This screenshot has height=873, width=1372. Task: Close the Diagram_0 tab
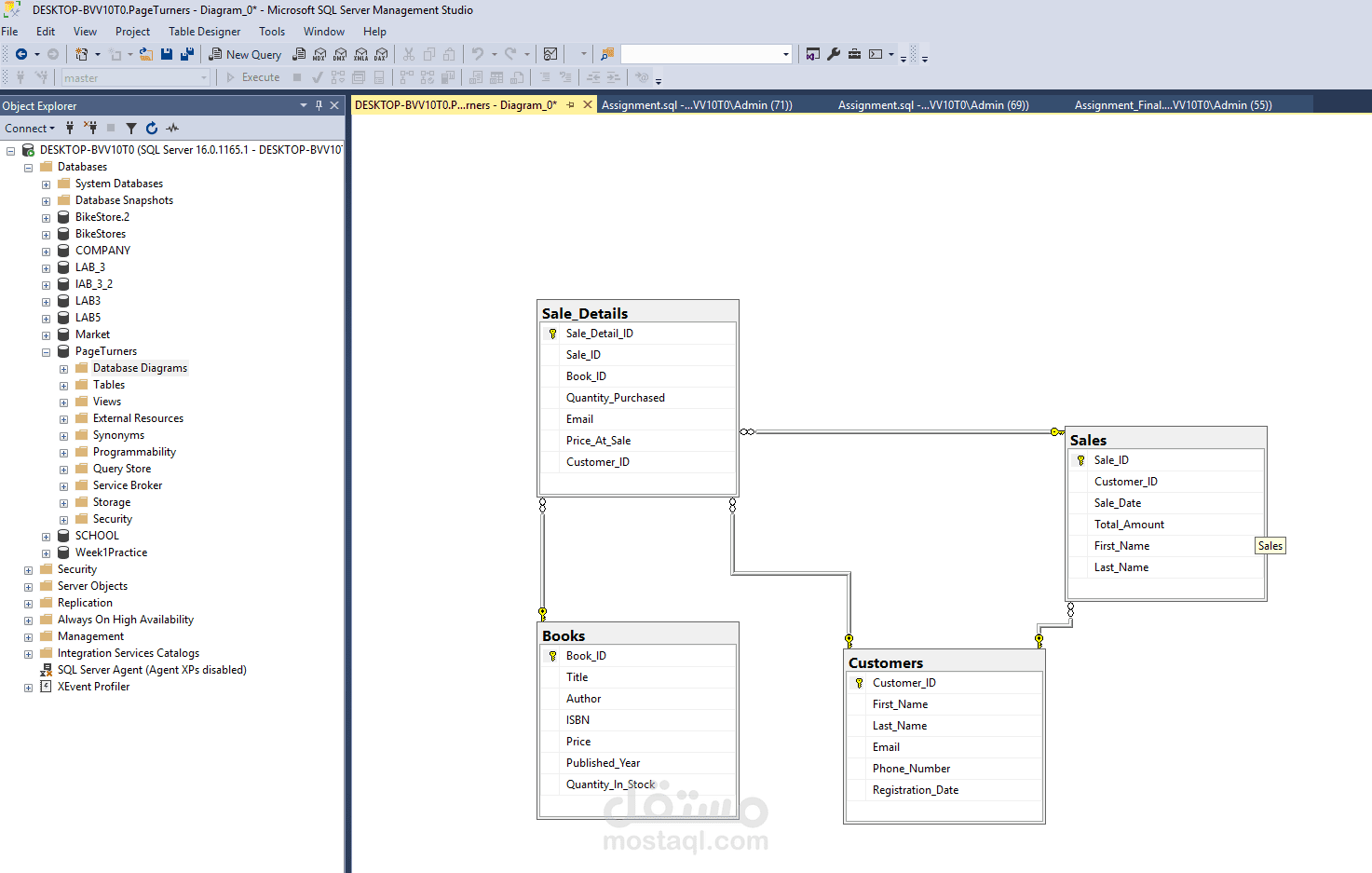(x=588, y=105)
